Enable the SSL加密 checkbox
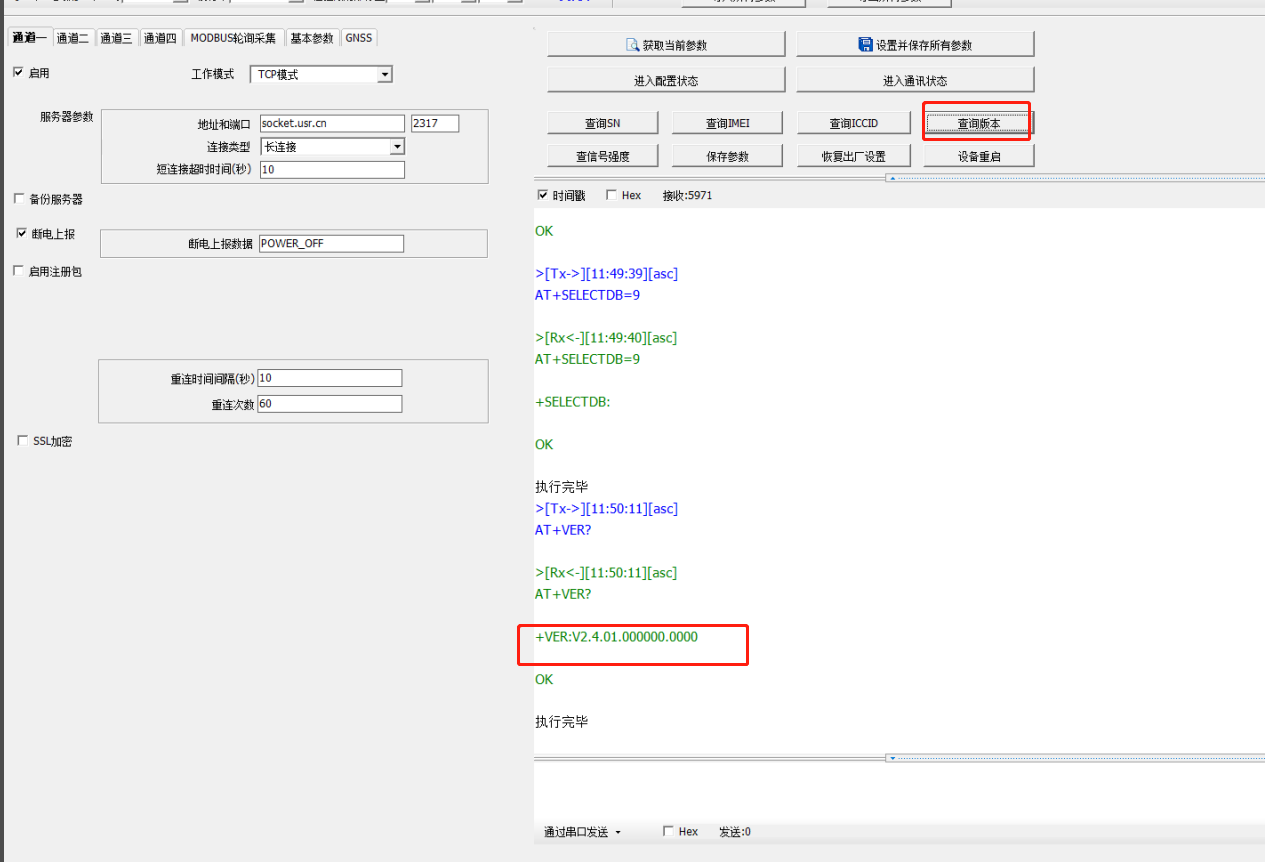This screenshot has height=862, width=1265. (23, 441)
